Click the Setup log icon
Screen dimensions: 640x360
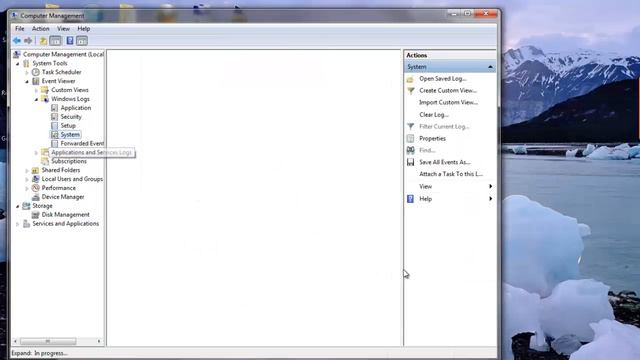pyautogui.click(x=54, y=126)
